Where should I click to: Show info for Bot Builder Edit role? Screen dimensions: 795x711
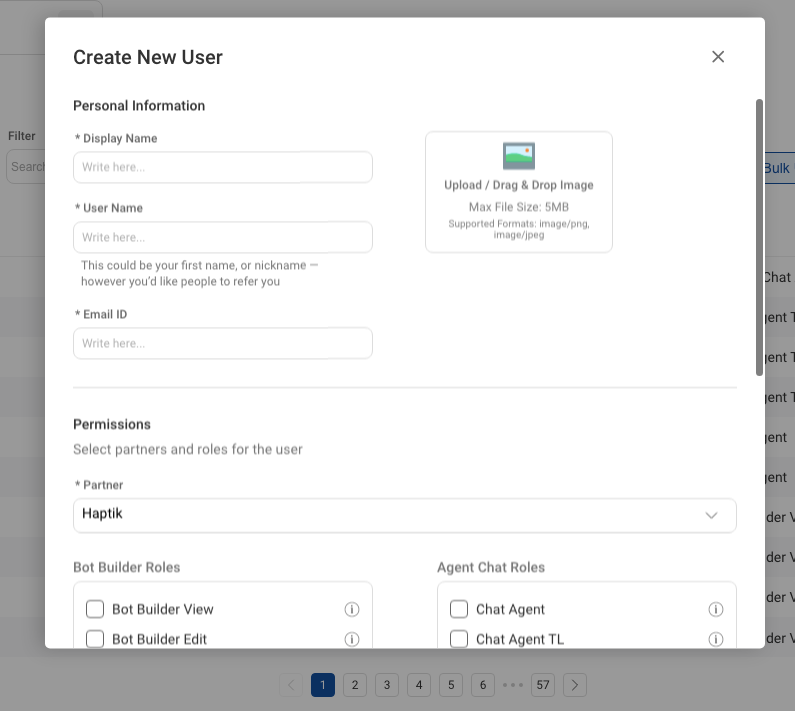point(352,639)
